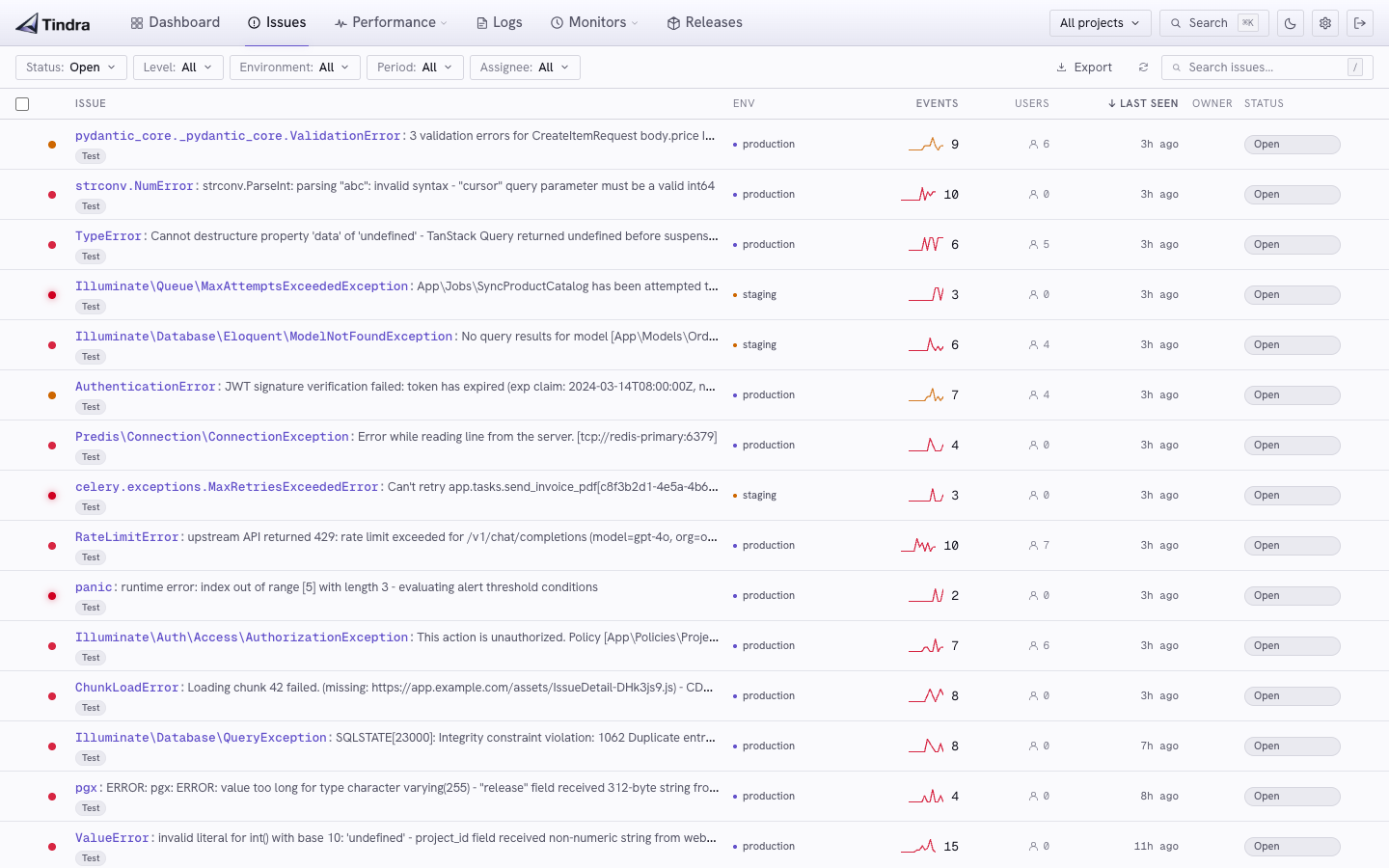This screenshot has height=868, width=1389.
Task: Open the Assignee: All filter dropdown
Action: point(525,68)
